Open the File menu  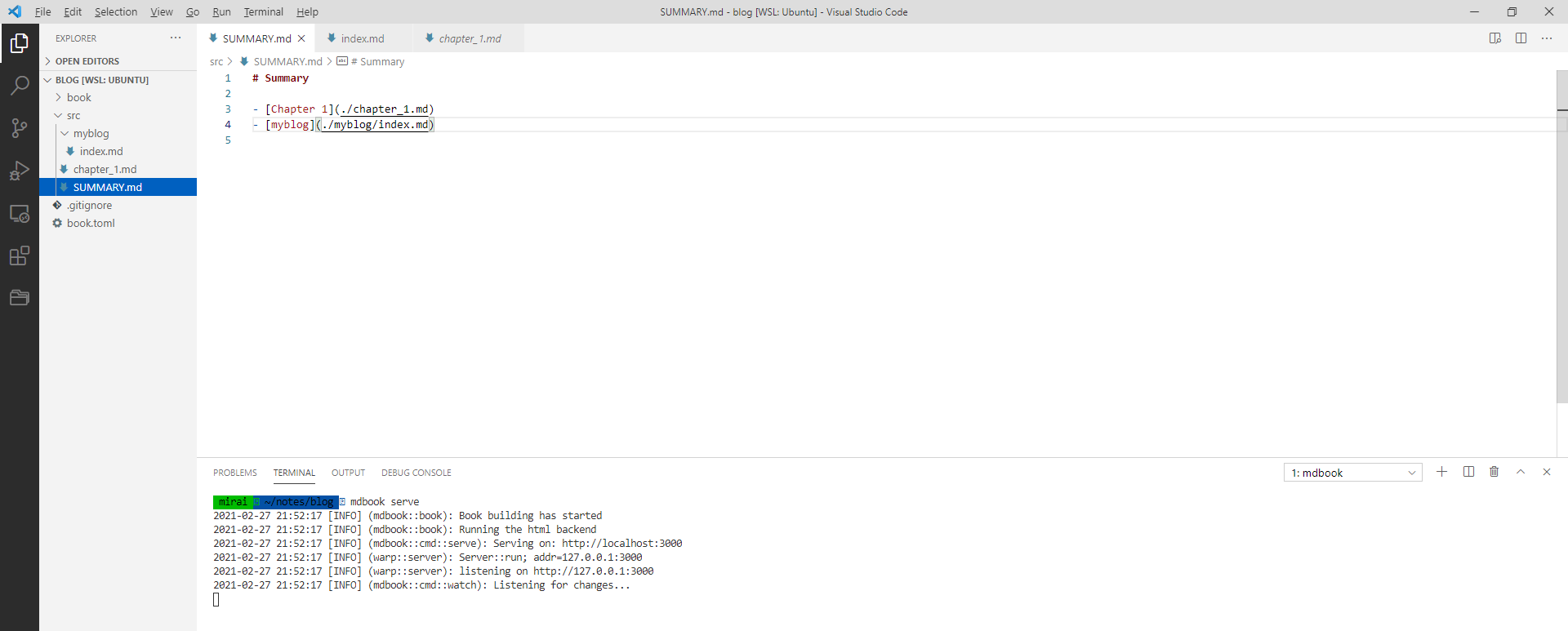coord(43,12)
